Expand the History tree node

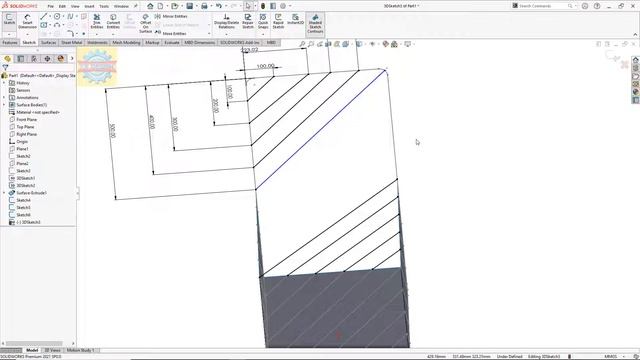click(x=4, y=83)
